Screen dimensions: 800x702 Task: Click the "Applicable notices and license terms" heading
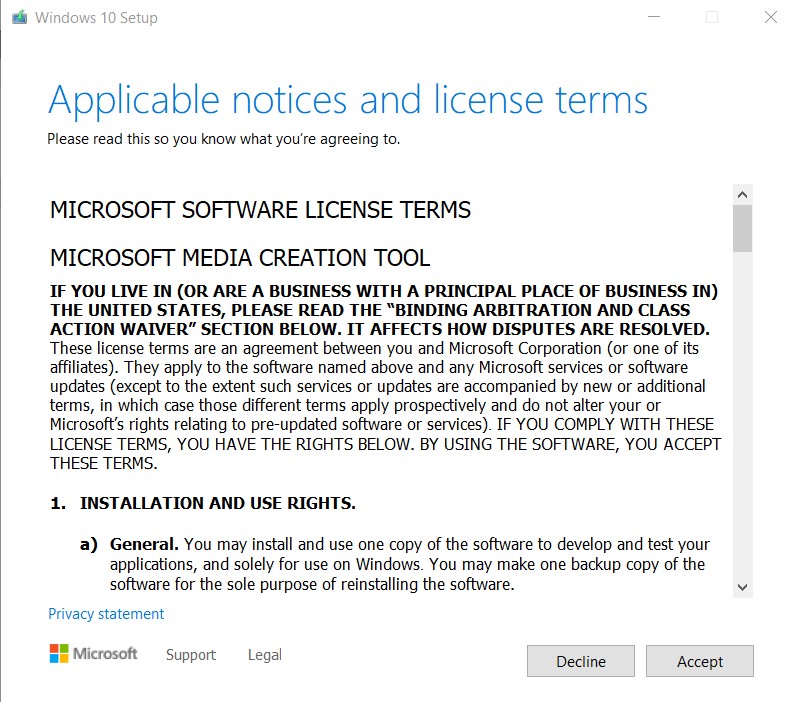[348, 100]
